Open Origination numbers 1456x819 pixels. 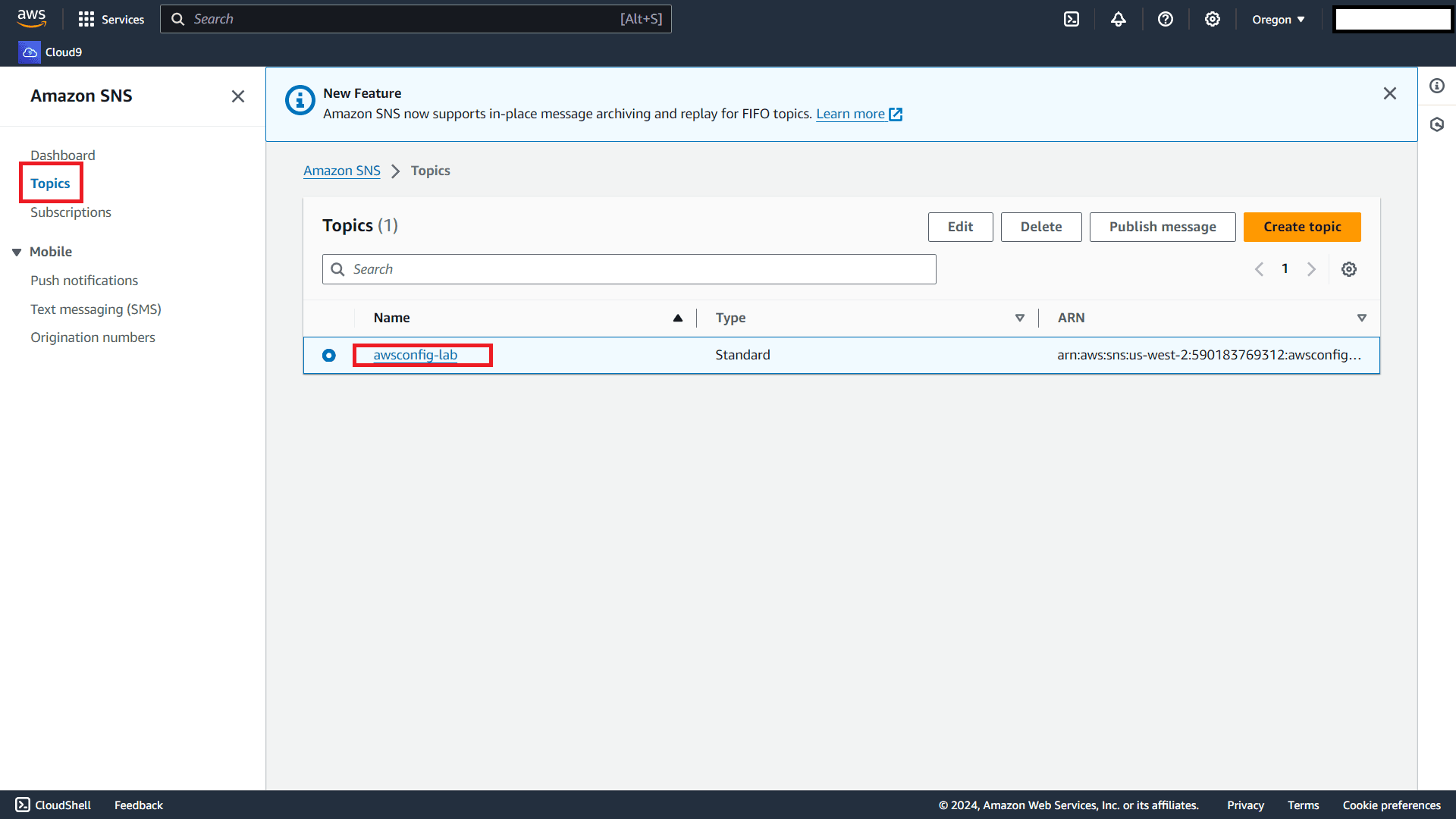tap(93, 337)
